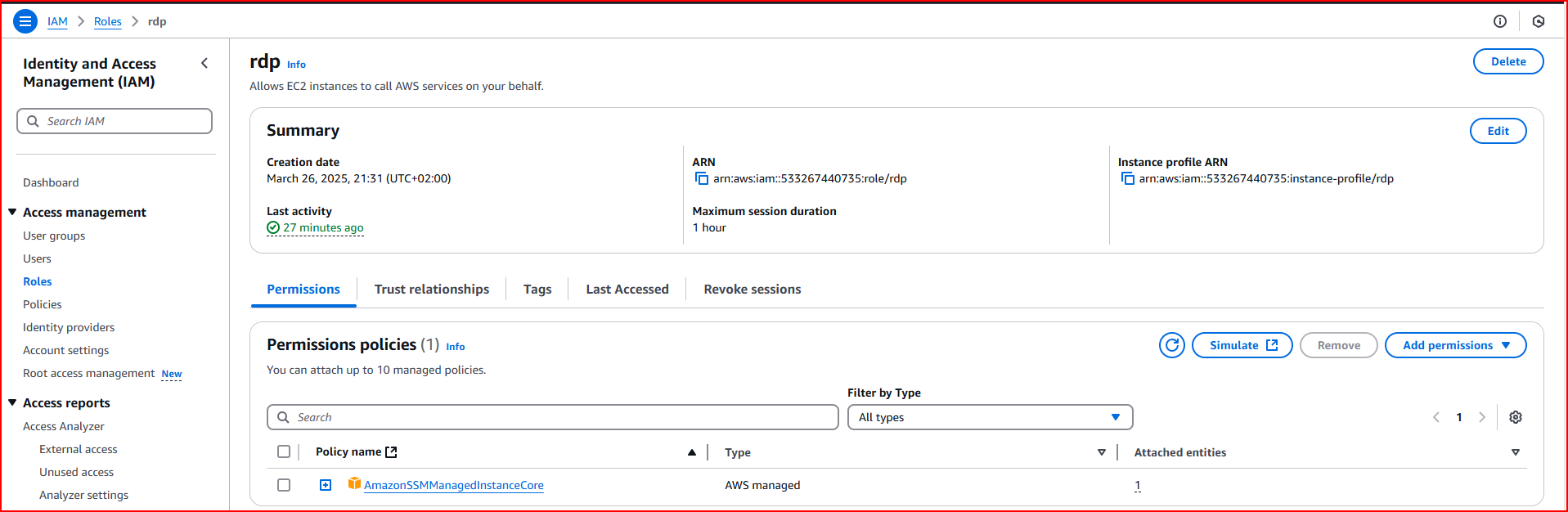Expand the AmazonSSMManagedInstanceCore policy details
The width and height of the screenshot is (1568, 512).
[x=326, y=485]
